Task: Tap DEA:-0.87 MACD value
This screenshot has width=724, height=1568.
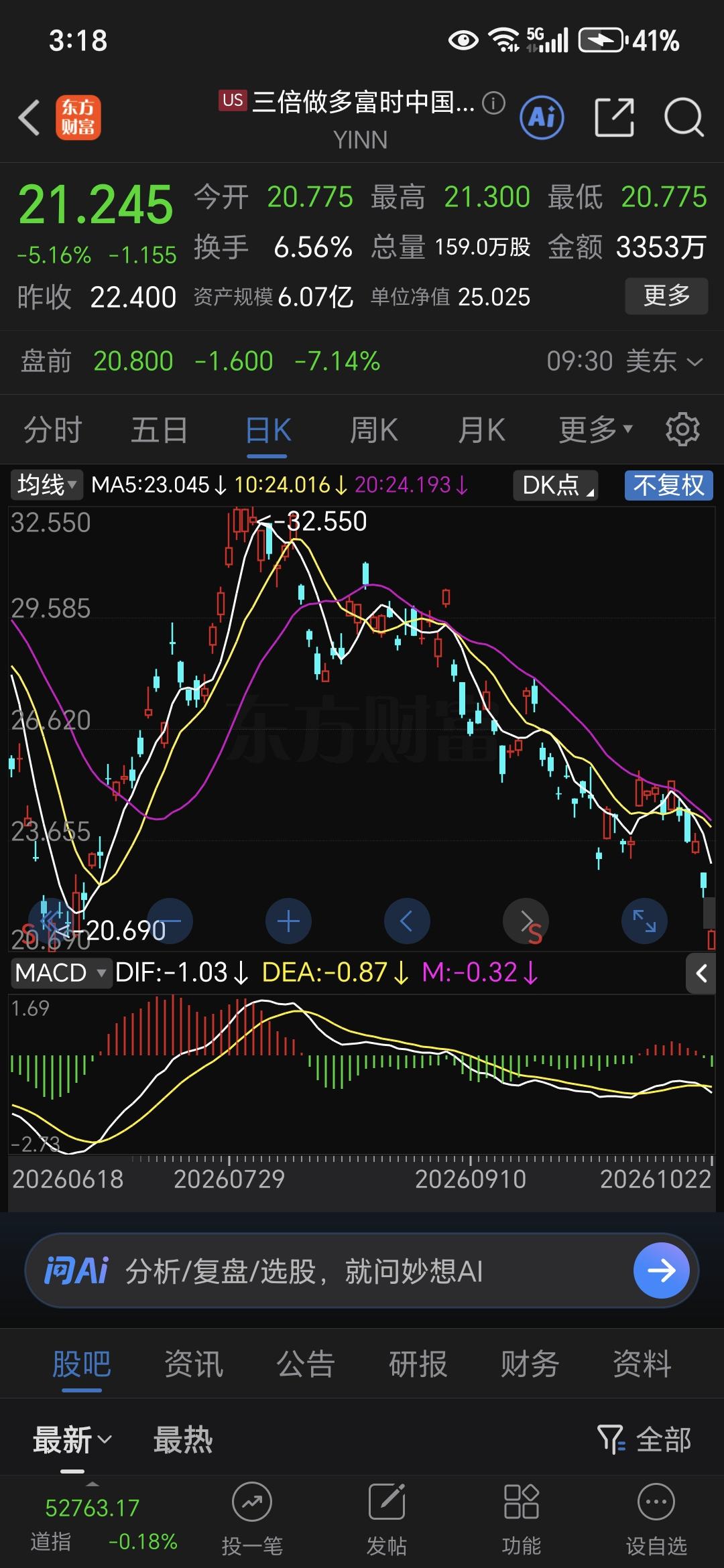Action: coord(335,972)
